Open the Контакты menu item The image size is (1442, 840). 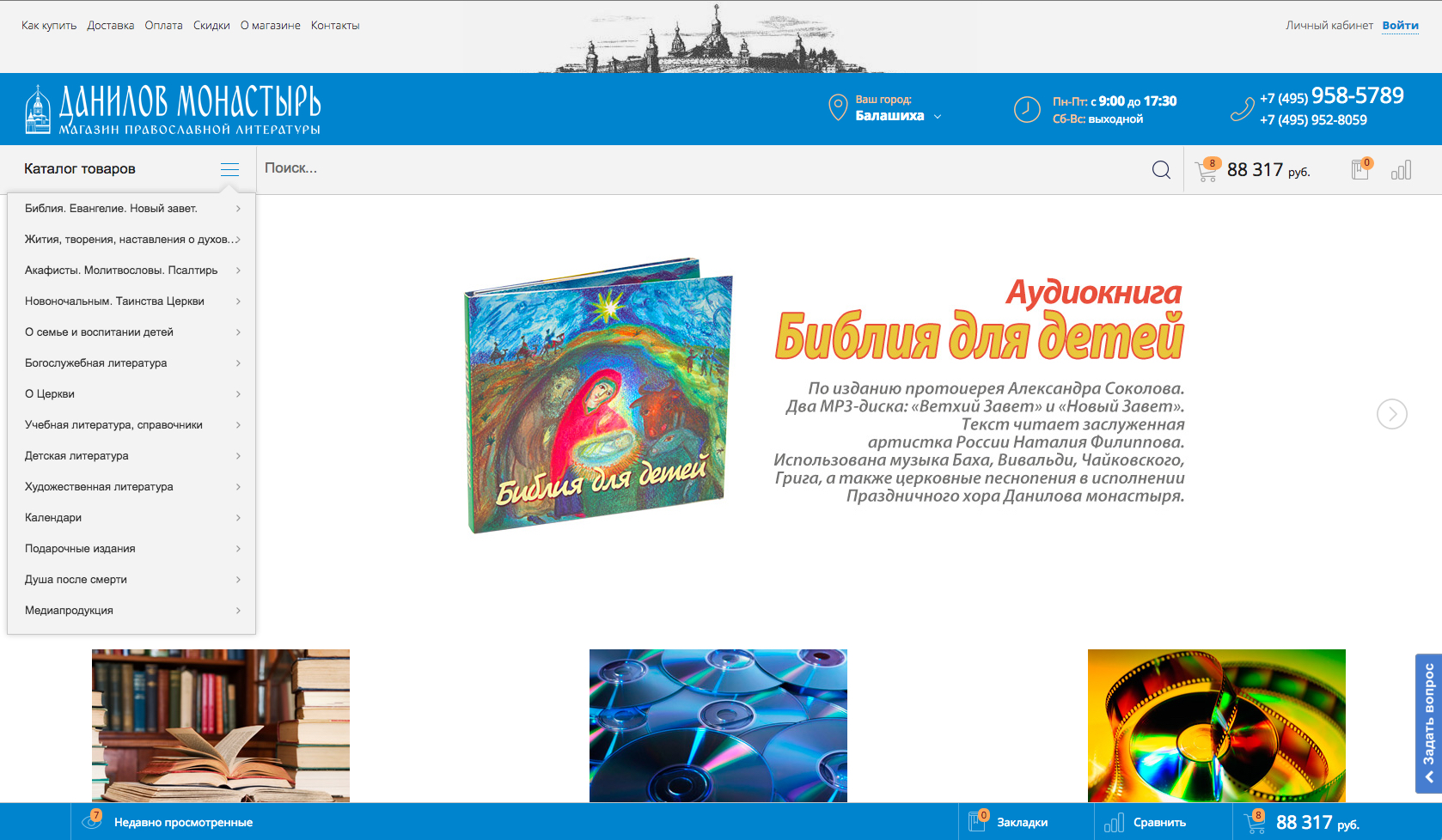click(335, 26)
